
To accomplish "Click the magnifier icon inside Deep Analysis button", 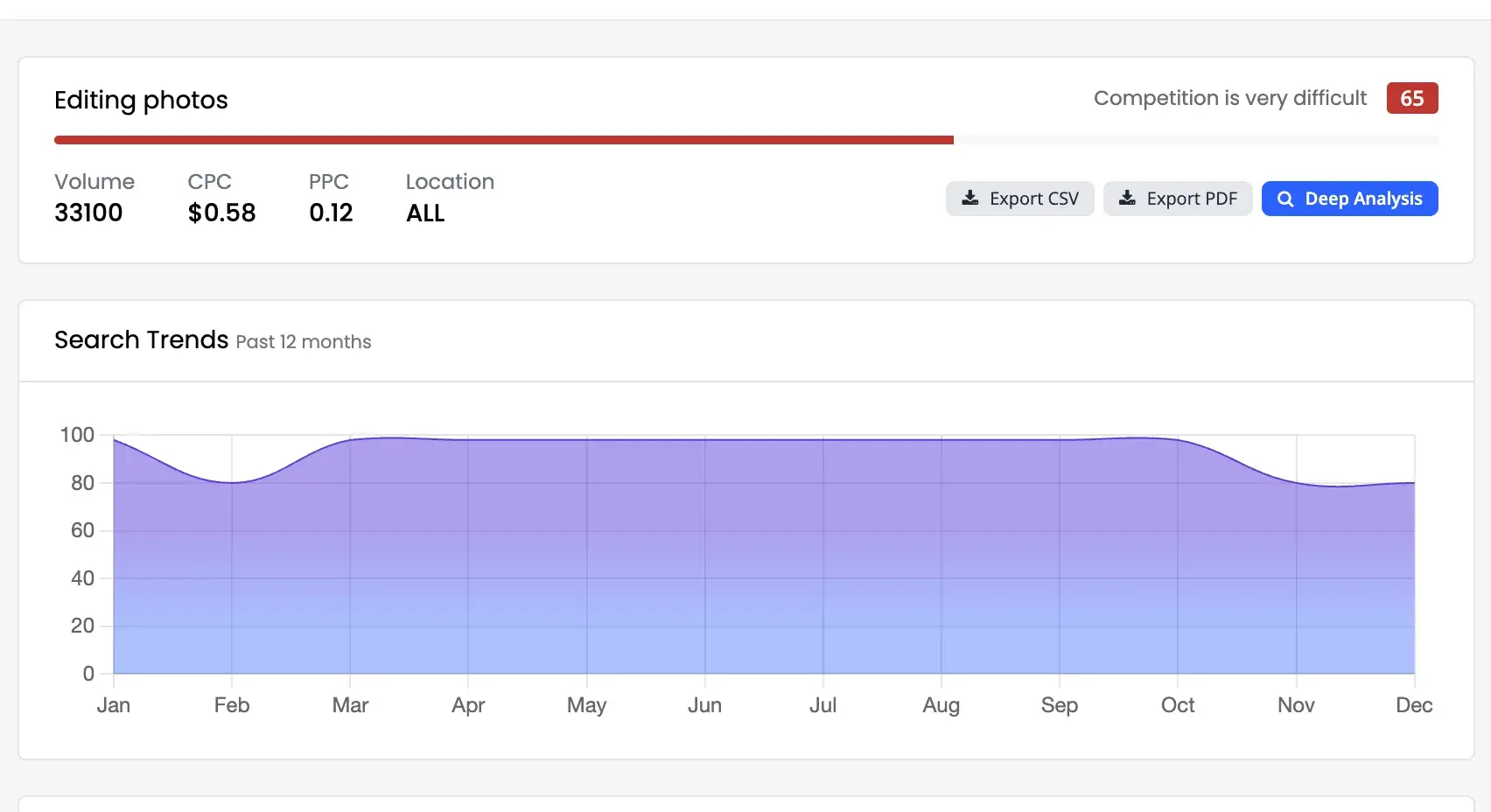I will 1285,199.
